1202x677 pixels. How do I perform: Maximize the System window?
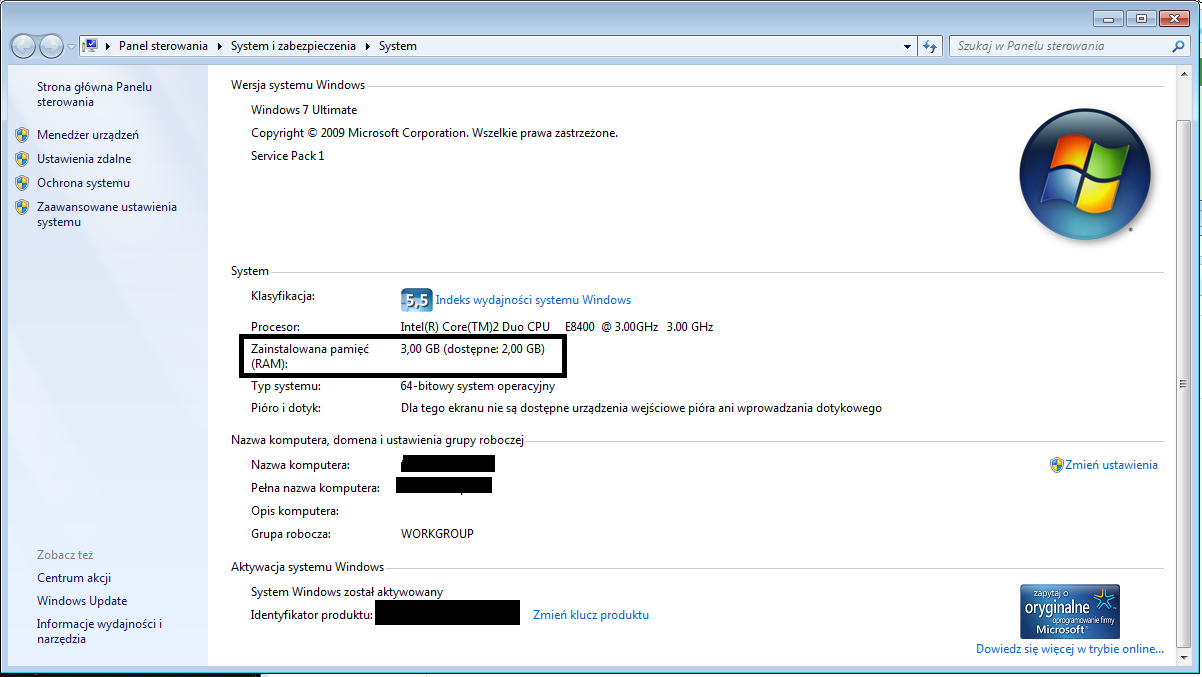click(1141, 17)
